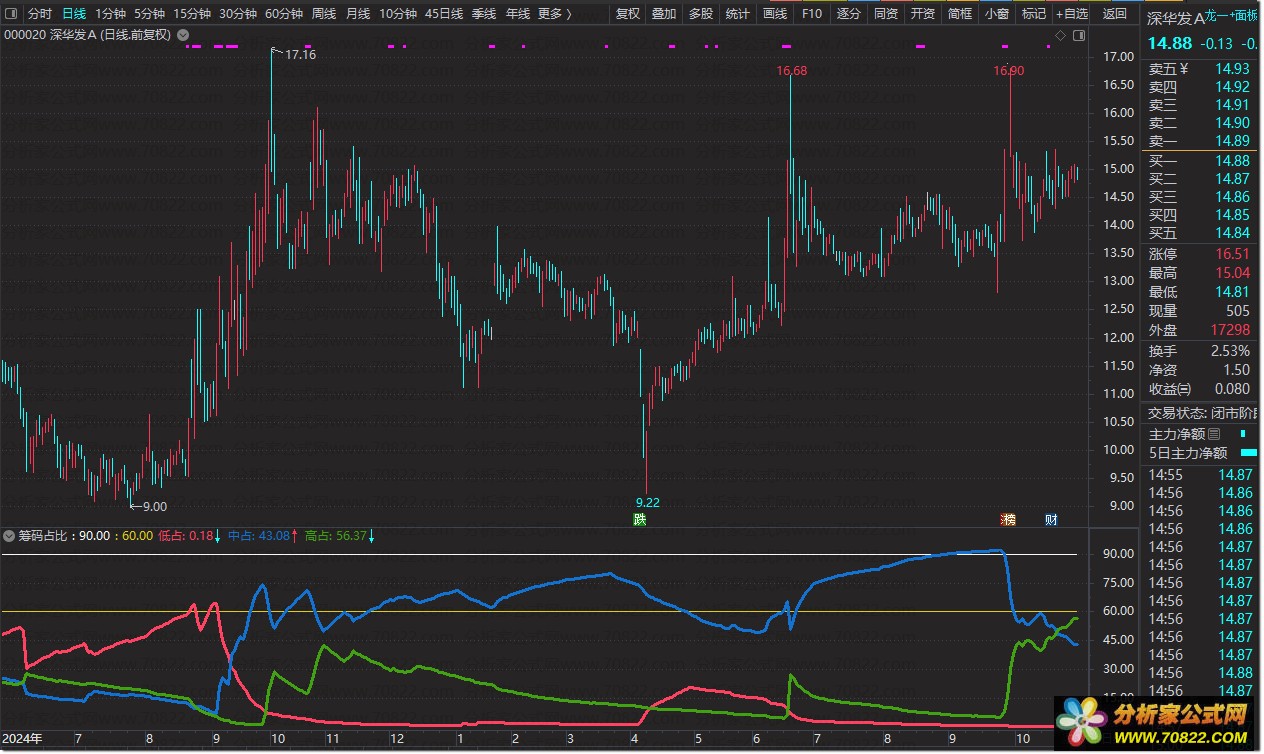Click the 榜 marker icon under the chart
Image resolution: width=1264 pixels, height=754 pixels.
(x=1009, y=519)
